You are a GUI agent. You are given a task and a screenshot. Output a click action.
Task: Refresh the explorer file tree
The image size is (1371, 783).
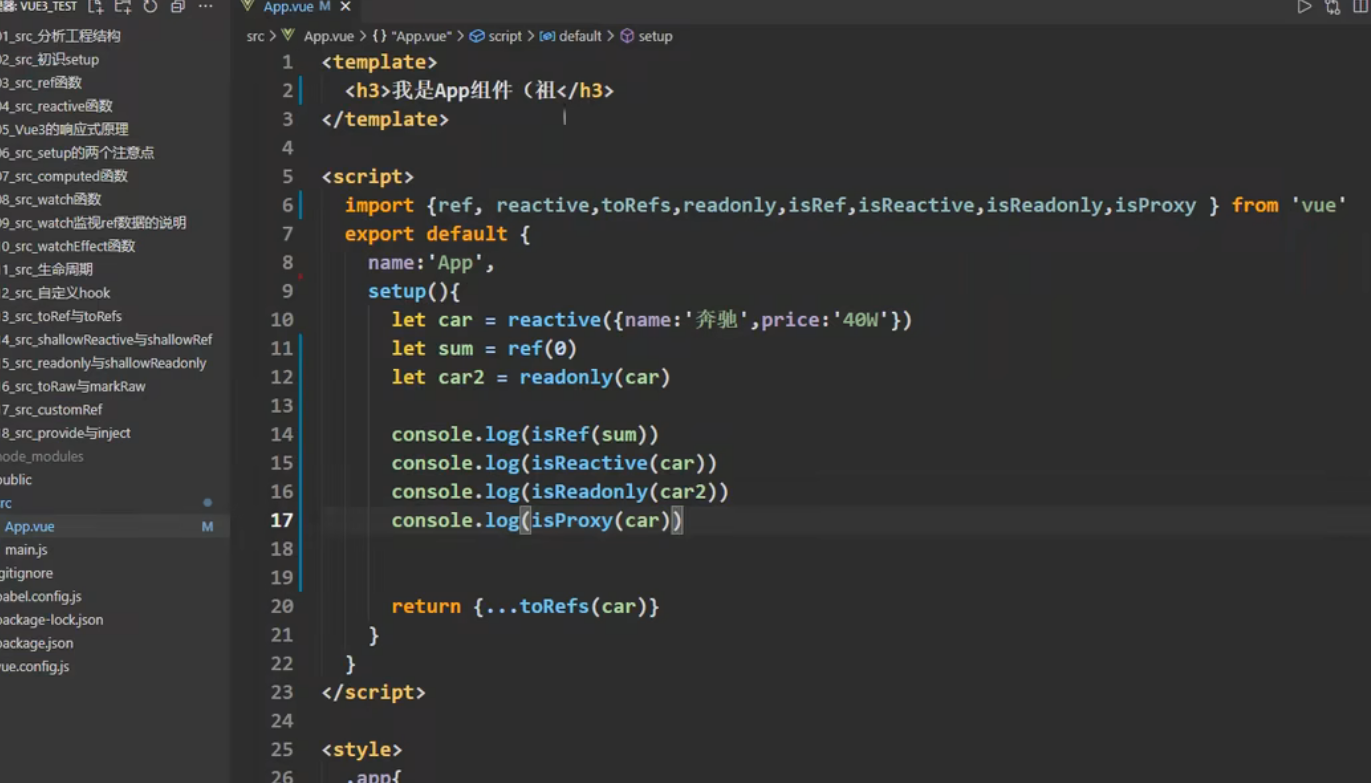(x=150, y=7)
